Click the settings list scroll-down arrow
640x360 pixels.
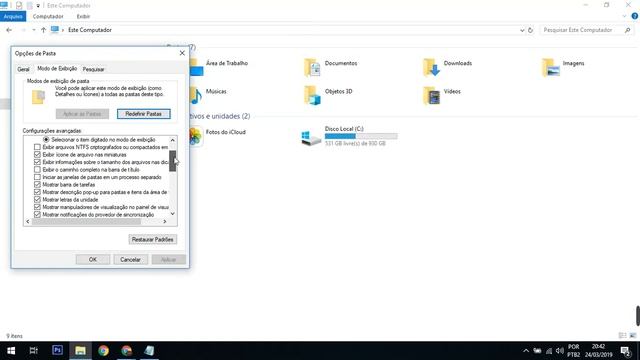click(x=173, y=214)
